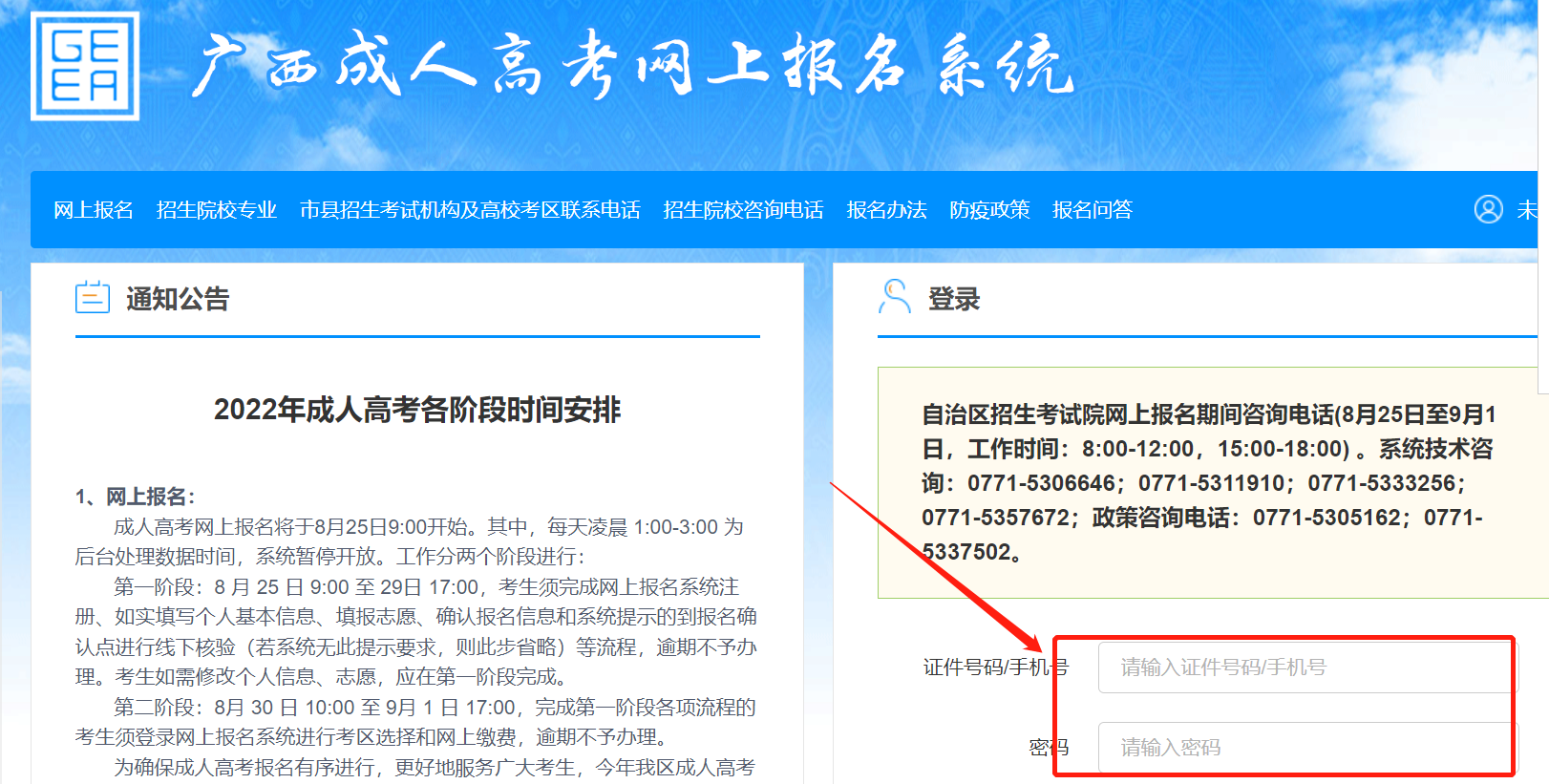Click phone number 0771-5333256
The width and height of the screenshot is (1549, 784).
(x=1382, y=483)
